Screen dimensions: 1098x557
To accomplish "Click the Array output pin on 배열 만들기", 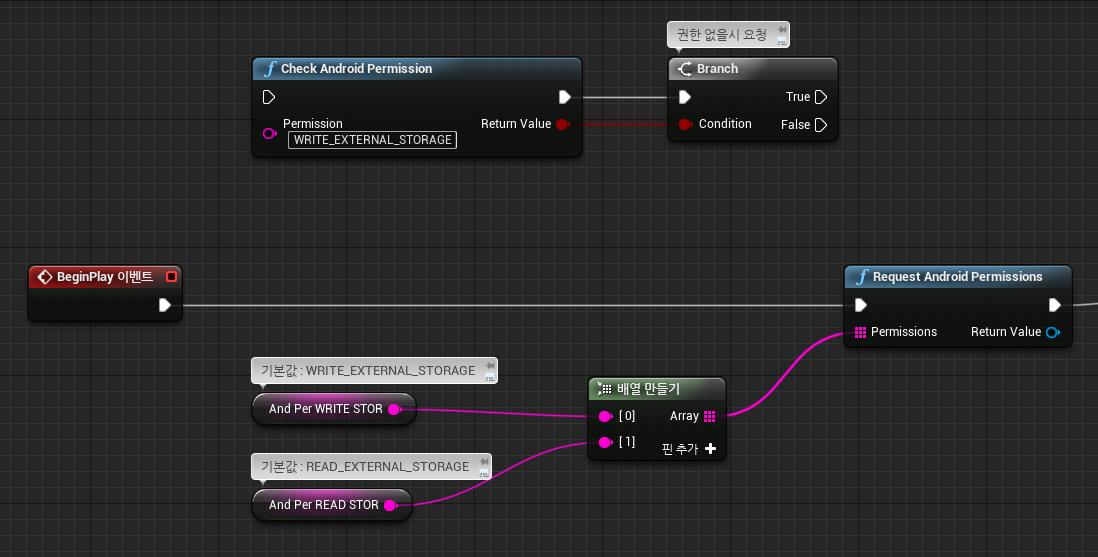I will click(709, 416).
